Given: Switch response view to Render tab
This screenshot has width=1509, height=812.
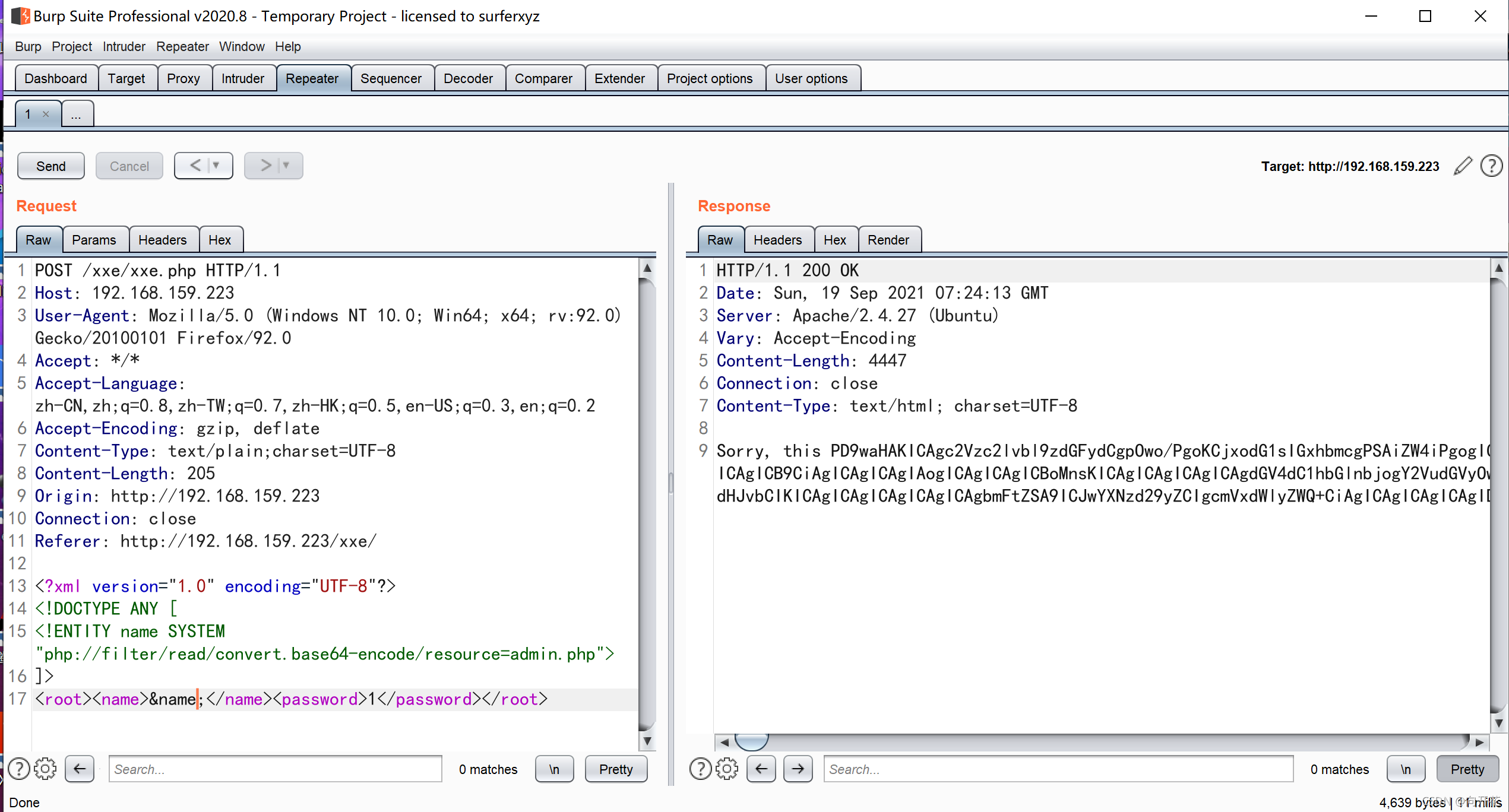Looking at the screenshot, I should tap(888, 240).
